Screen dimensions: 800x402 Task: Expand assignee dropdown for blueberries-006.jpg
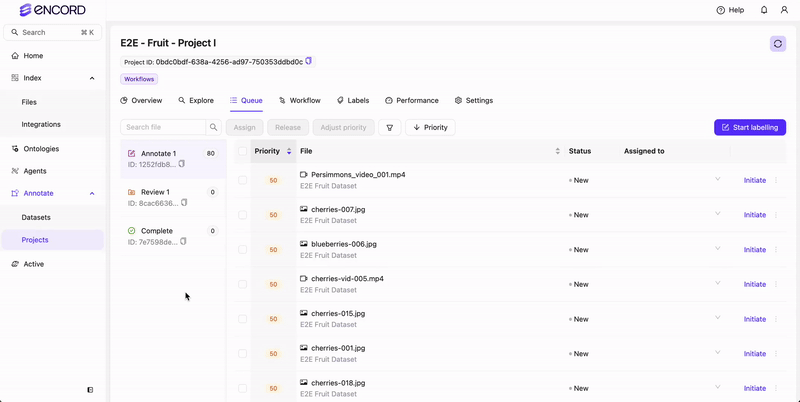pos(717,248)
